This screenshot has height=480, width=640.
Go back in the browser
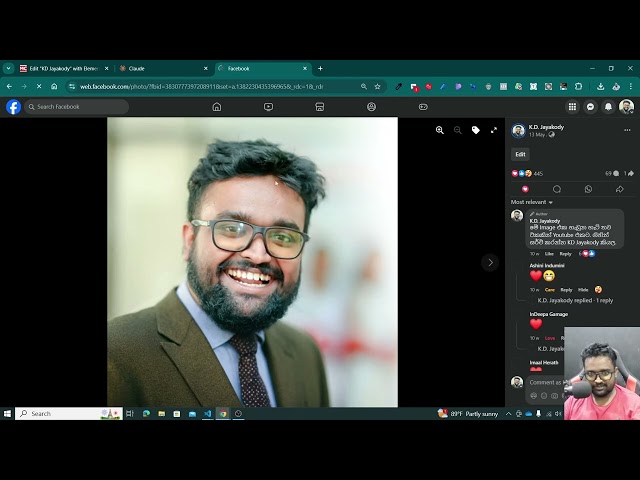click(9, 87)
